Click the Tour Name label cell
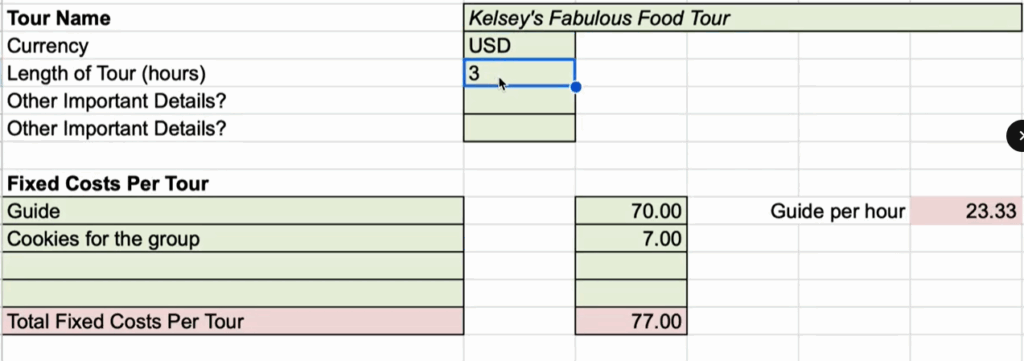Viewport: 1024px width, 361px height. (232, 18)
